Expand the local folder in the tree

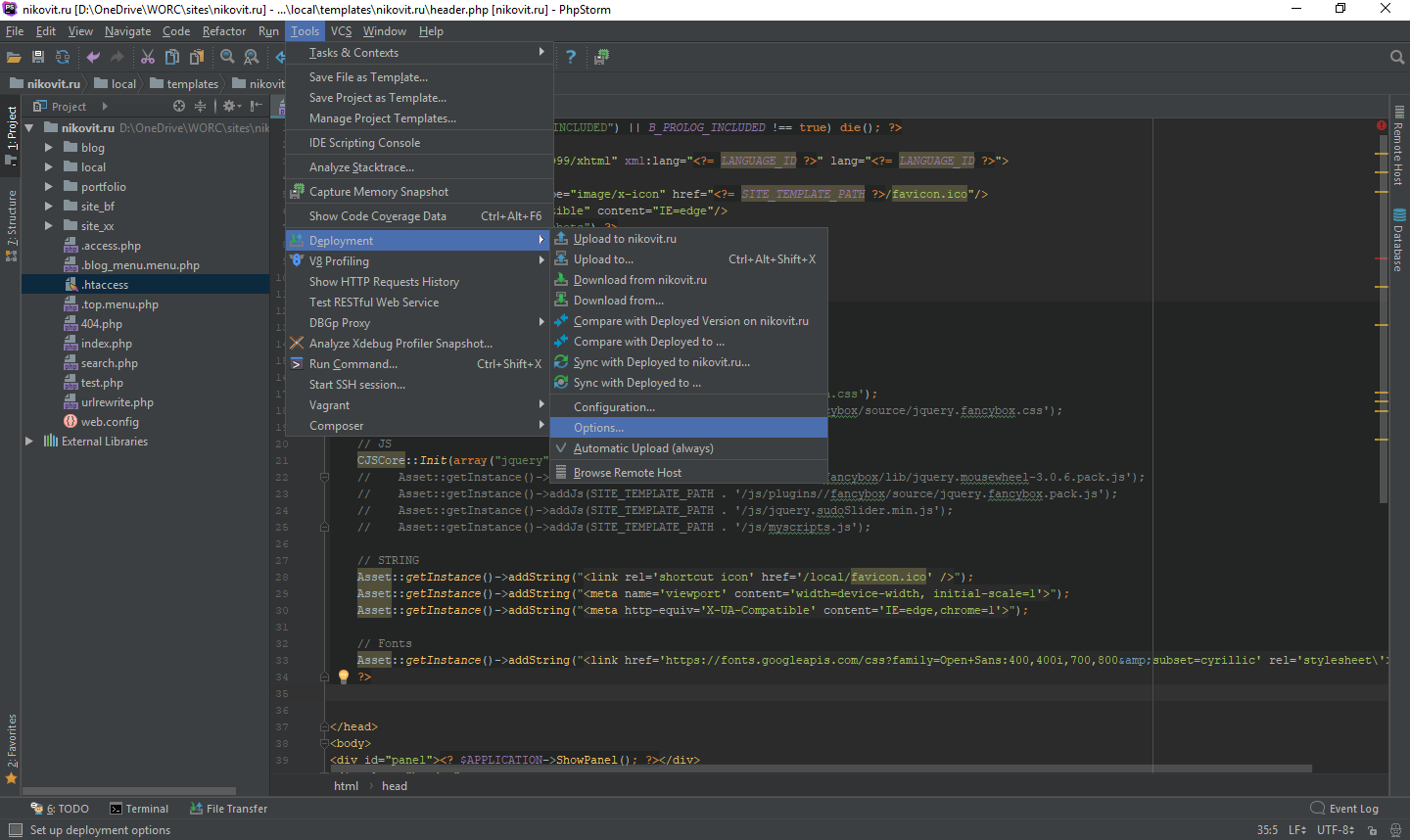click(48, 167)
